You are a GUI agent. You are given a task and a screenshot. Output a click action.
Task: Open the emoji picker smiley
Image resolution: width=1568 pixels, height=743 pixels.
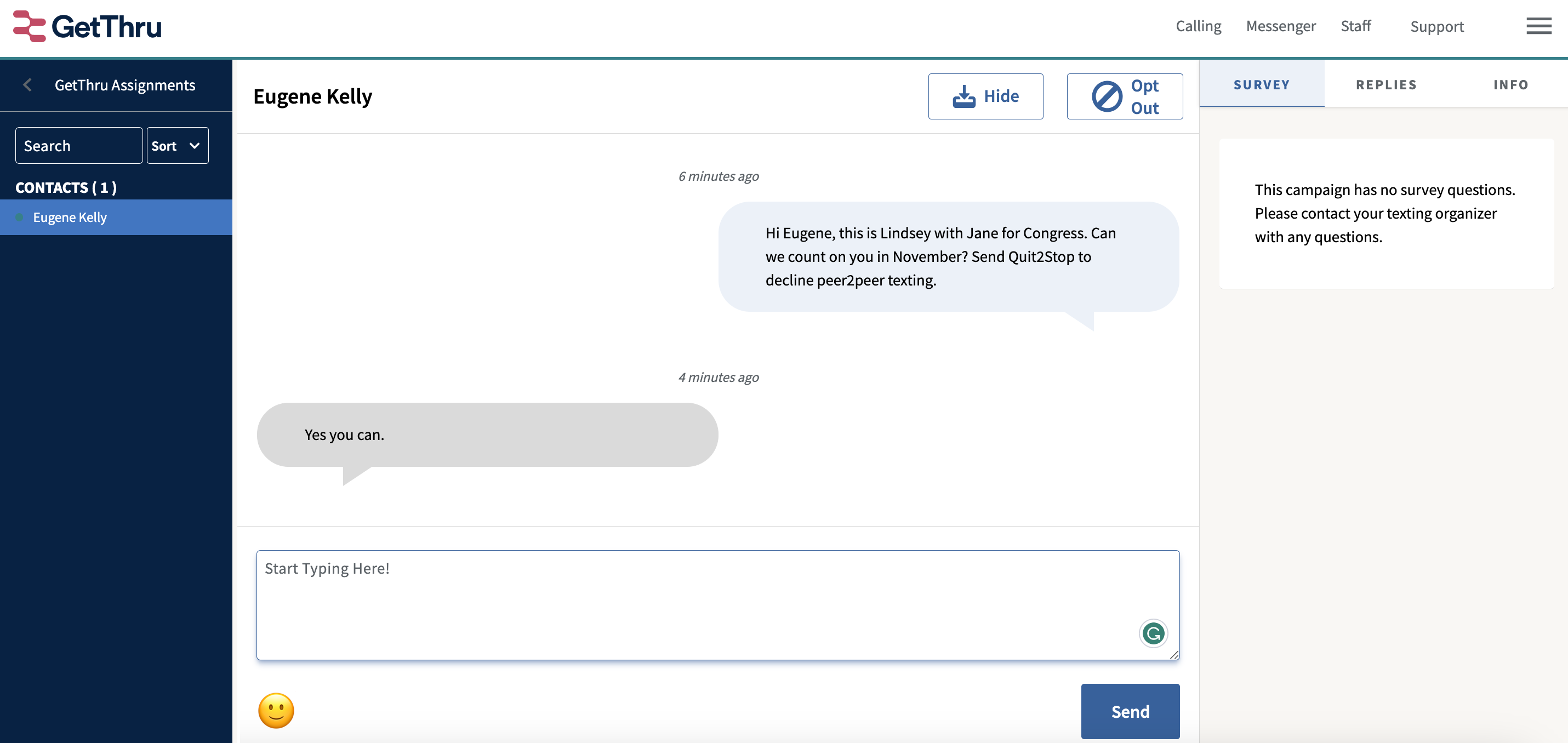(276, 710)
